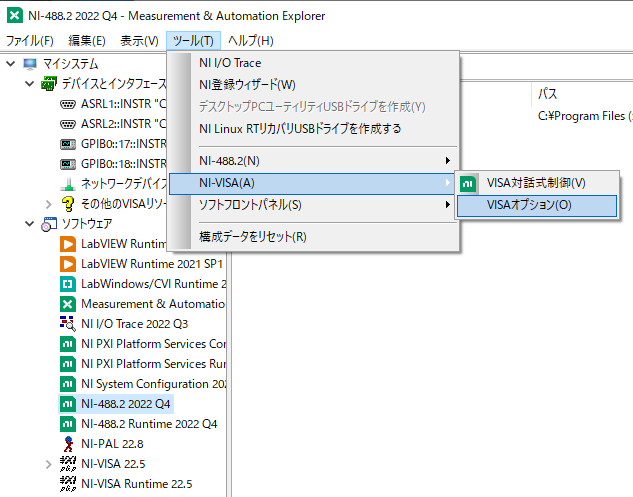The width and height of the screenshot is (633, 497).
Task: Click the その他のVISAリソース question mark icon
Action: (x=68, y=204)
